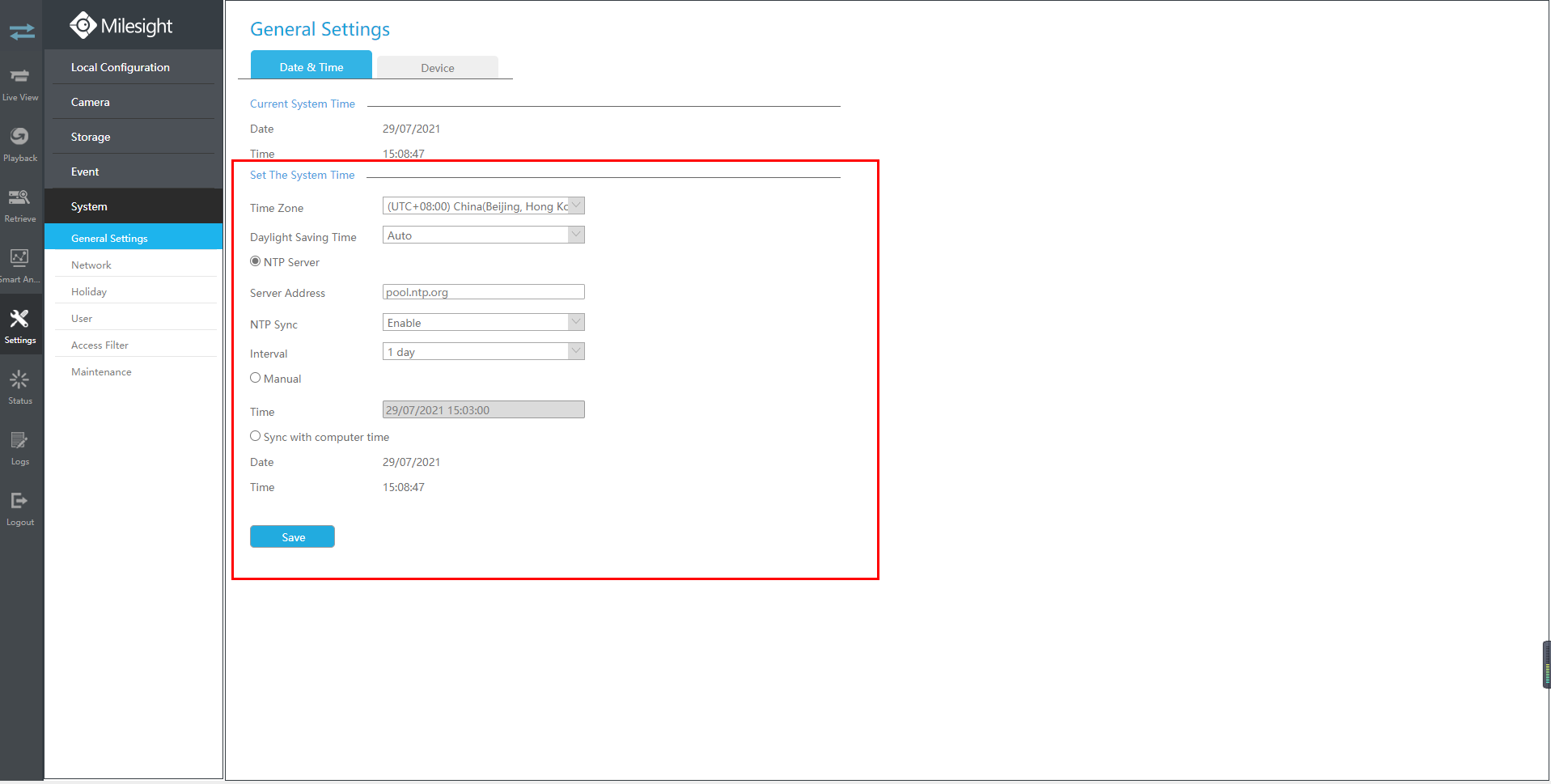Viewport: 1551px width, 784px height.
Task: Open the Event menu
Action: [x=133, y=172]
